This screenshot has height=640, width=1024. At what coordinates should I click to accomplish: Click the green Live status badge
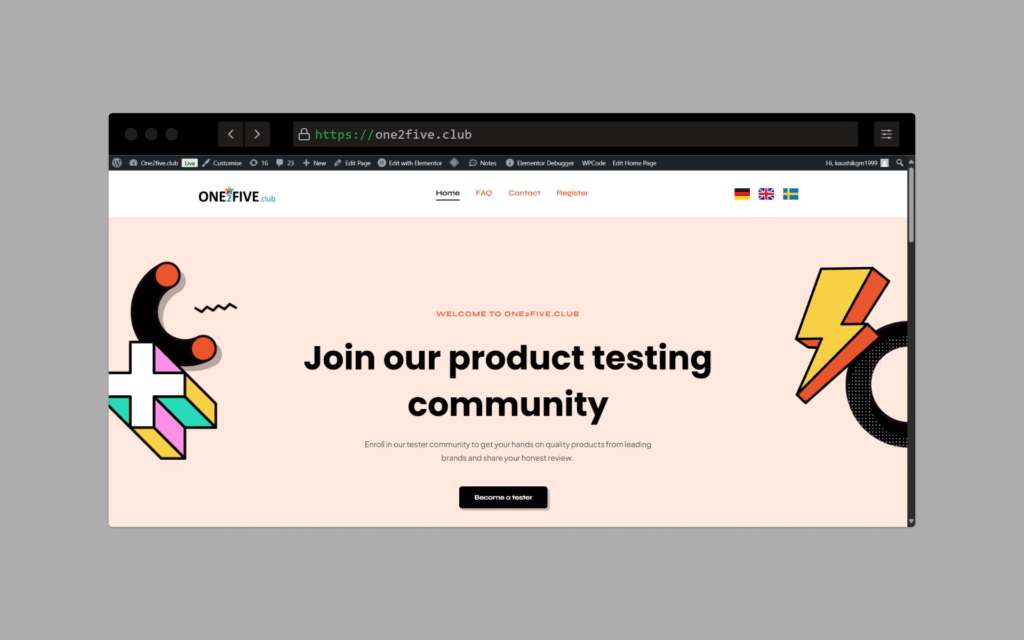[x=189, y=163]
